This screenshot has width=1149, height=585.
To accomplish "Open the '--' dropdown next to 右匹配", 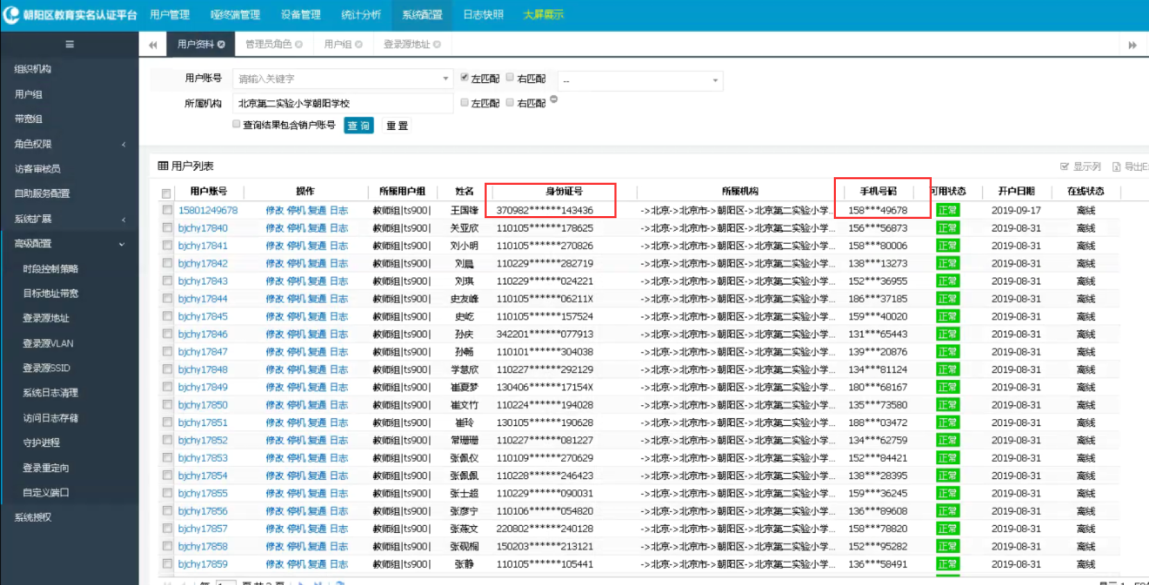I will tap(640, 81).
